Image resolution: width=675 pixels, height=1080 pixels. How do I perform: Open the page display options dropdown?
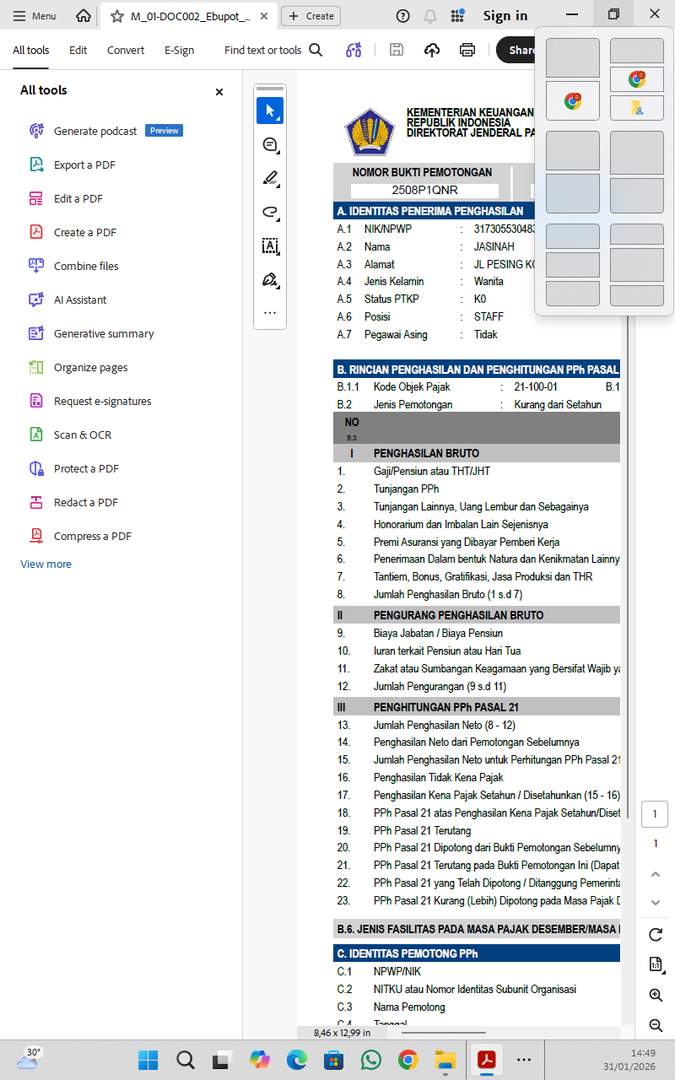click(656, 965)
